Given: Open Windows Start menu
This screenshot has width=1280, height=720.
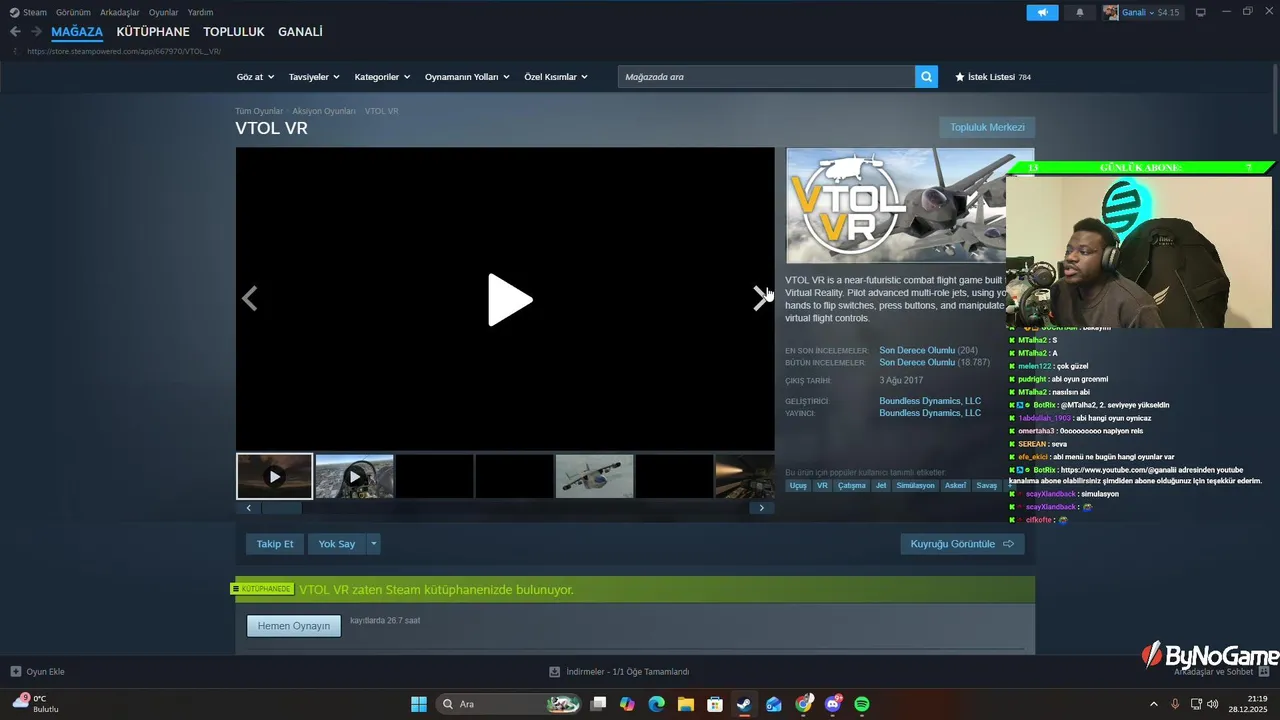Looking at the screenshot, I should point(419,704).
